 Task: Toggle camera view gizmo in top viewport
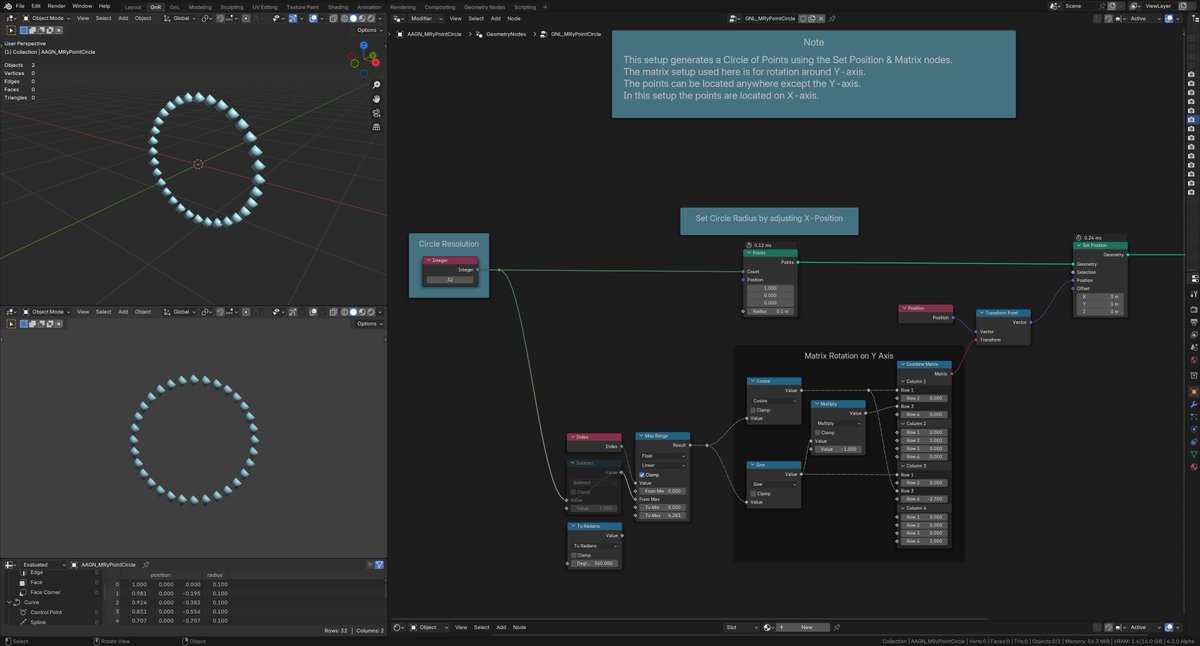pyautogui.click(x=377, y=113)
